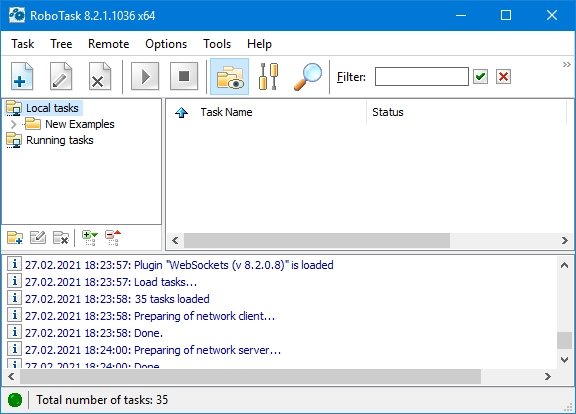Viewport: 576px width, 414px height.
Task: Open the Tree menu
Action: (61, 44)
